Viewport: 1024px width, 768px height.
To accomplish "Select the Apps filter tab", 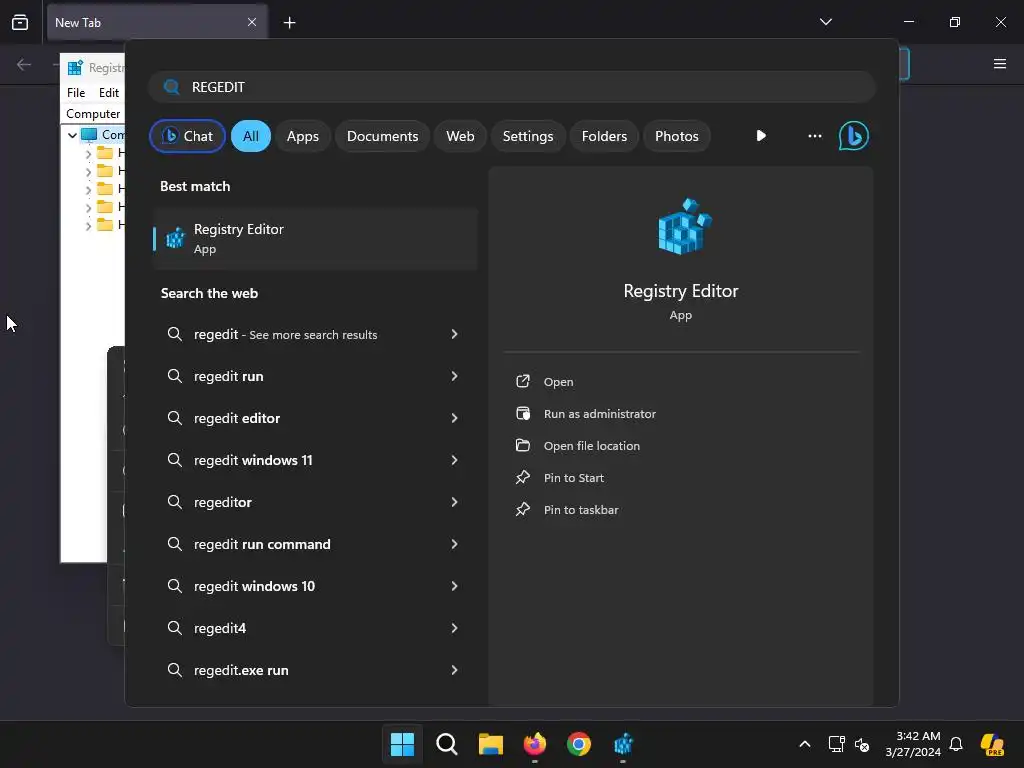I will coord(302,136).
